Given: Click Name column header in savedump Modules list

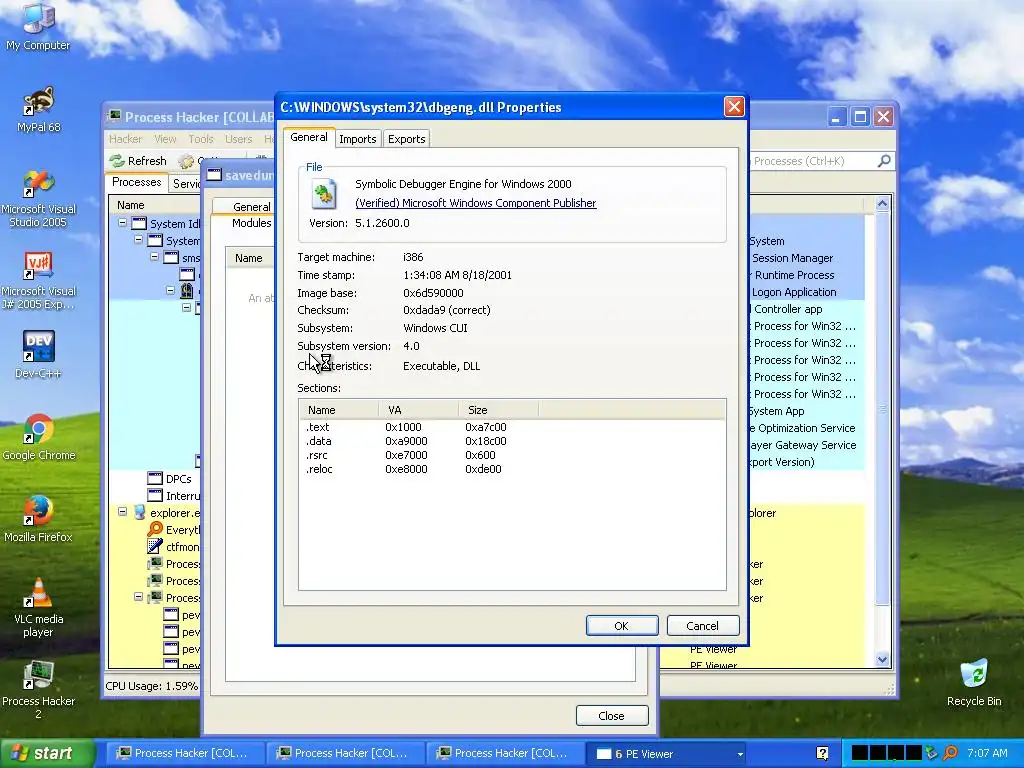Looking at the screenshot, I should point(250,258).
